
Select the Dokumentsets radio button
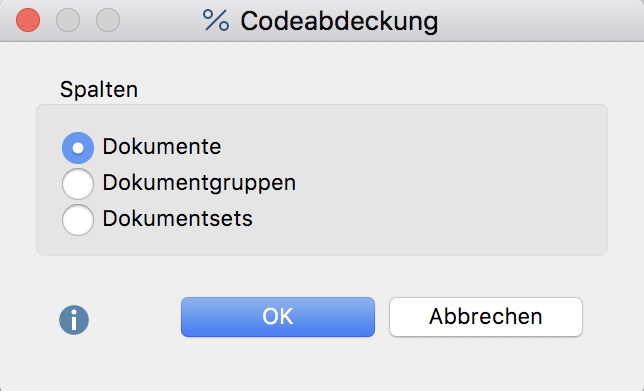[78, 220]
